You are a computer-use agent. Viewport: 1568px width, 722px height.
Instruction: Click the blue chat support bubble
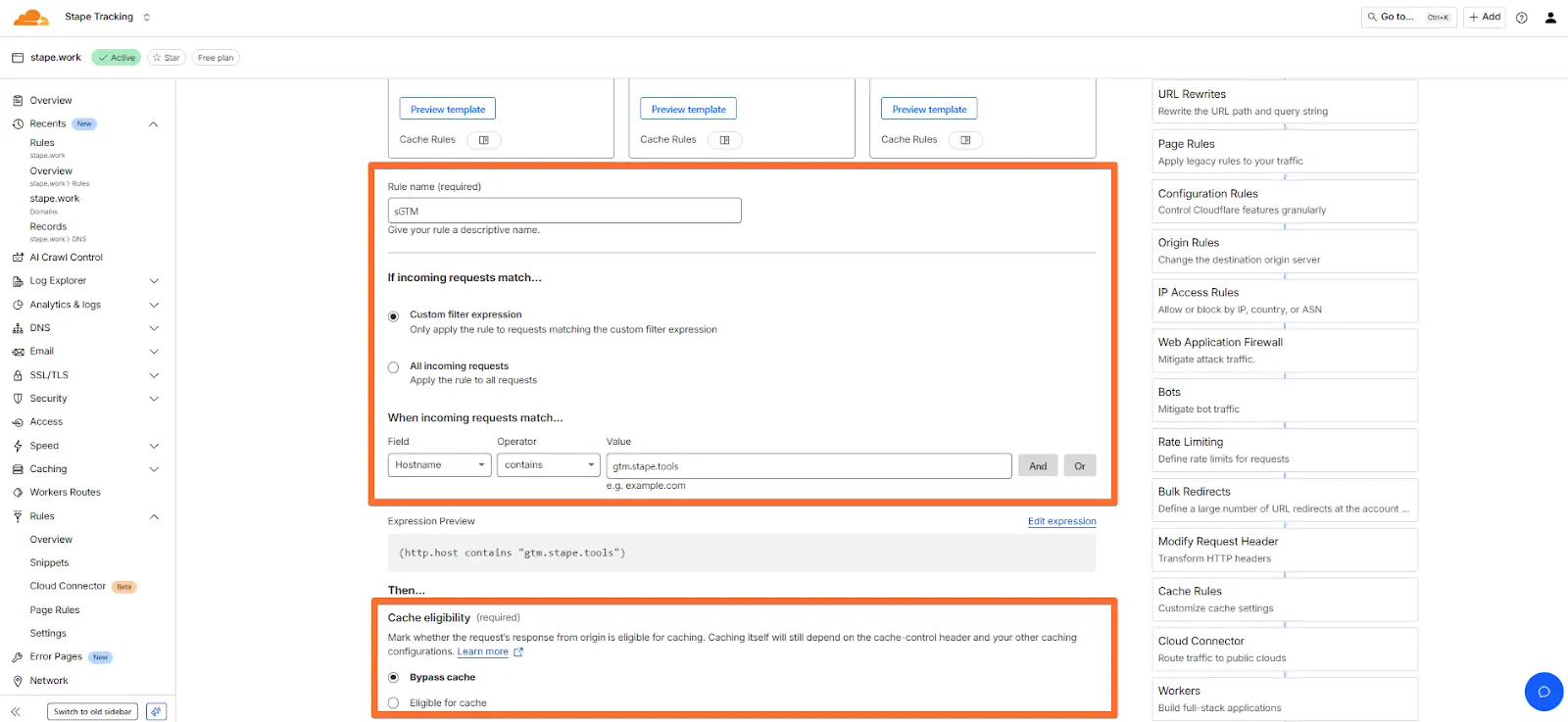[1543, 692]
